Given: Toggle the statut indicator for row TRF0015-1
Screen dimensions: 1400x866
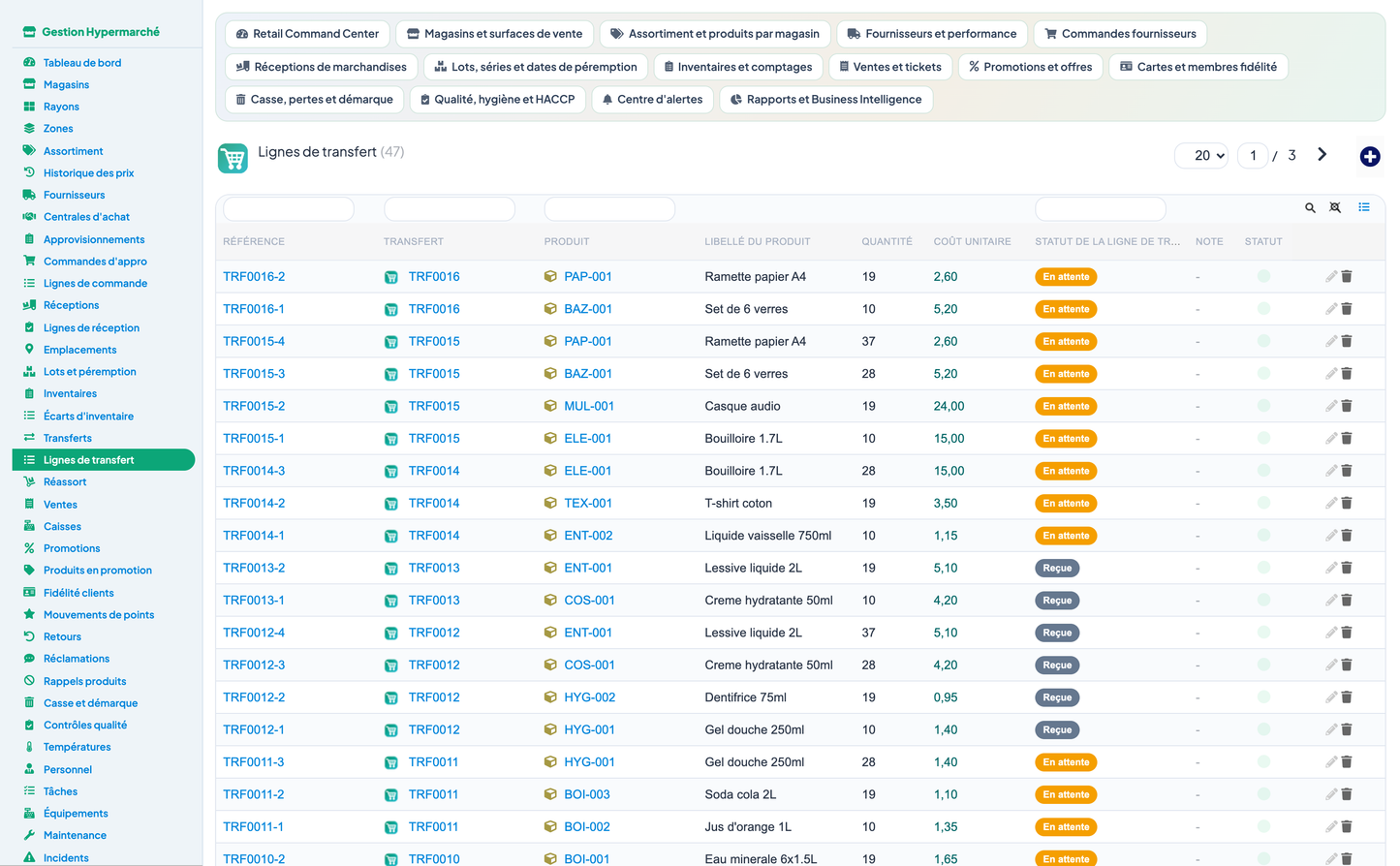Looking at the screenshot, I should (1263, 438).
